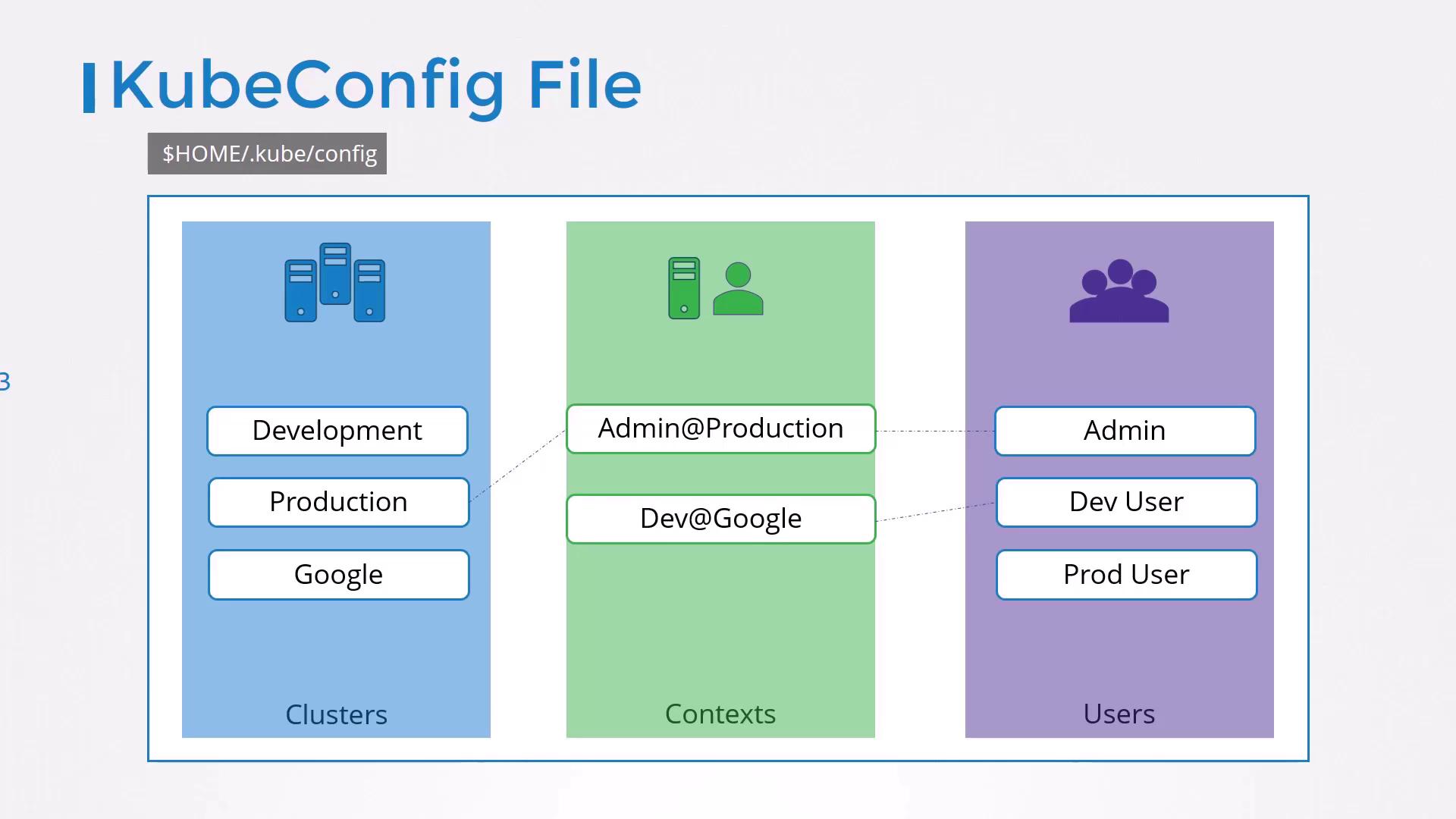Select the Development cluster box

tap(337, 431)
